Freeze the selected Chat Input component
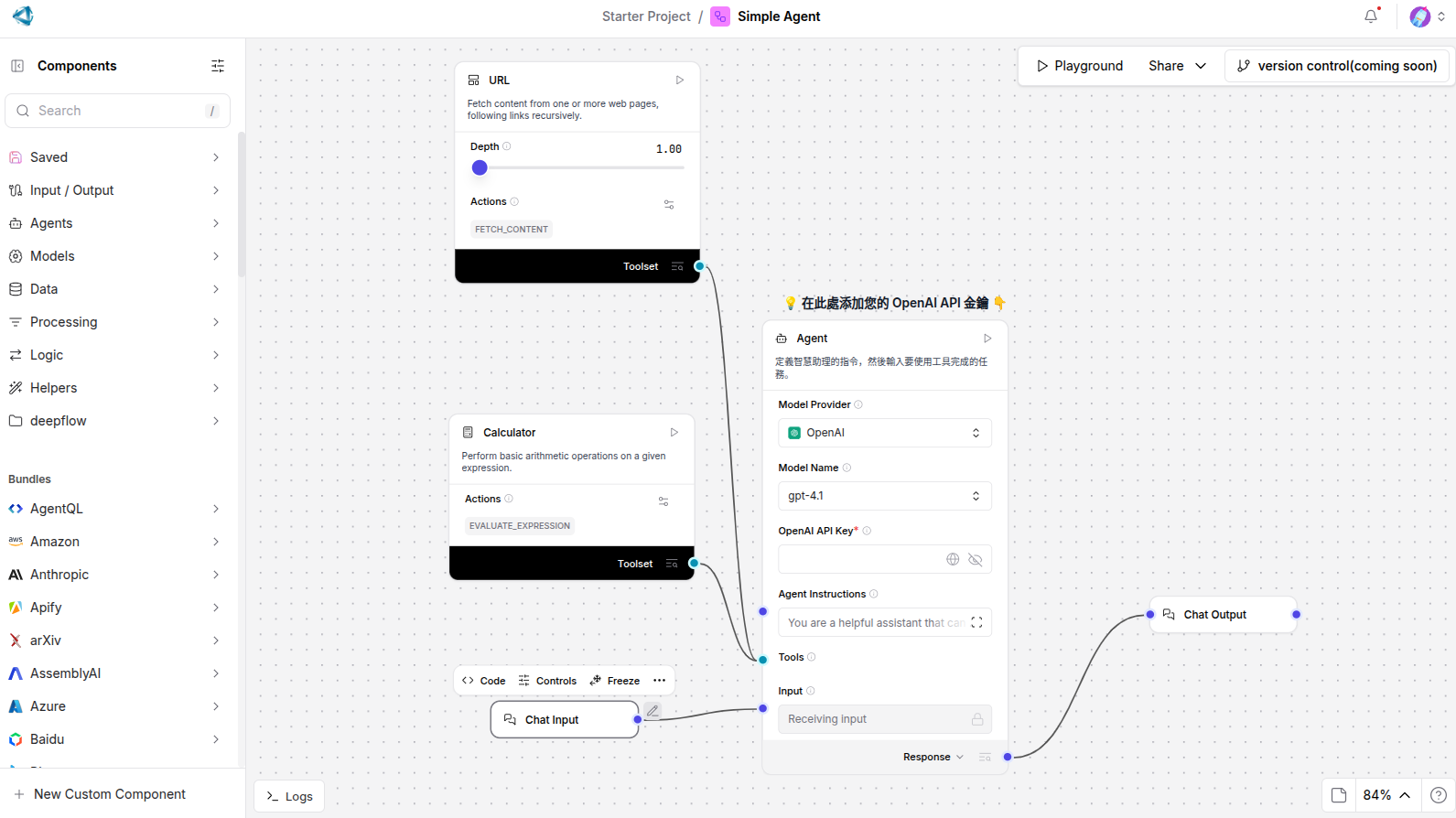The image size is (1456, 818). click(615, 681)
